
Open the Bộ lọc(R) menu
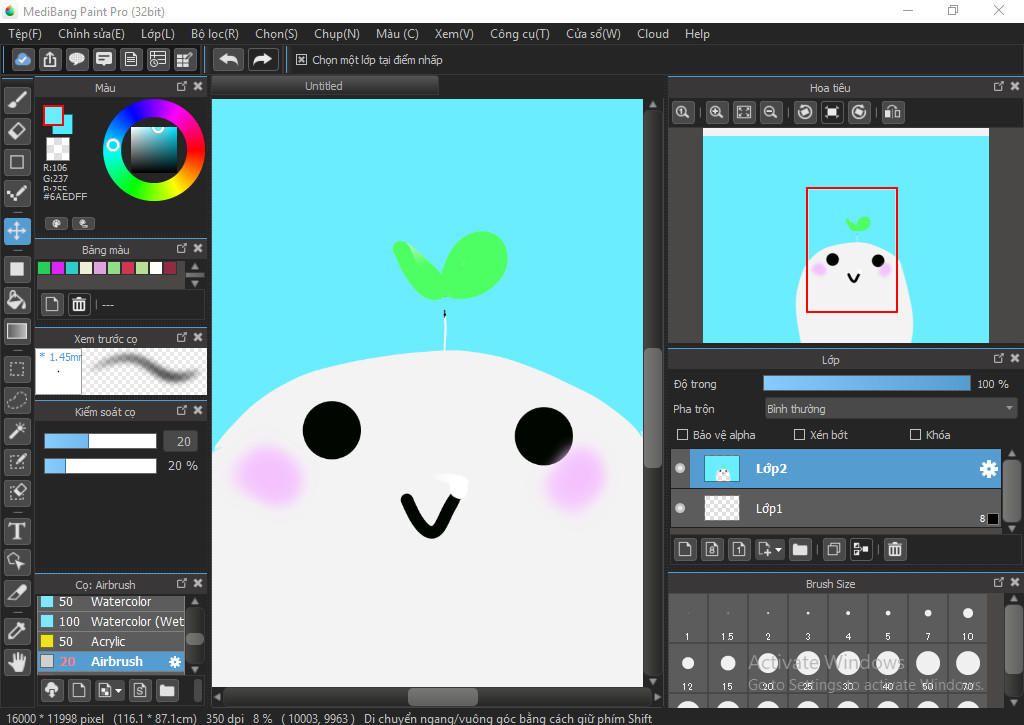[215, 34]
